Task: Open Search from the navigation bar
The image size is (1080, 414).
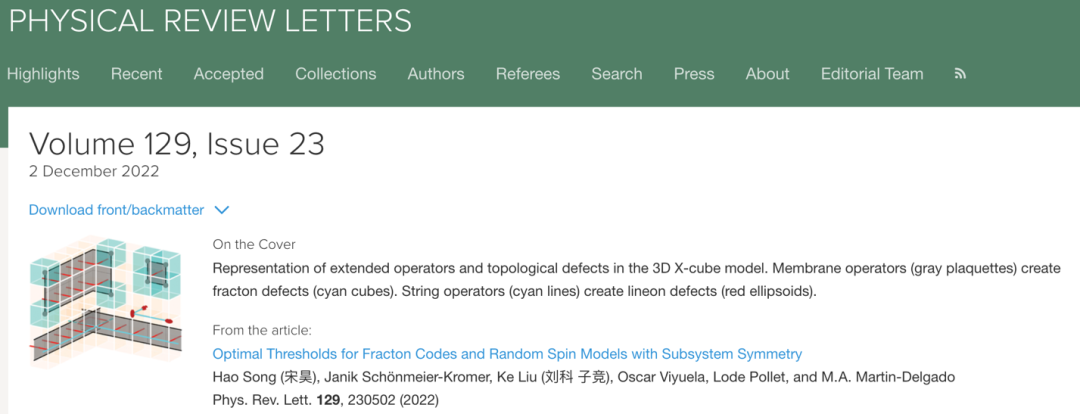Action: pos(617,74)
